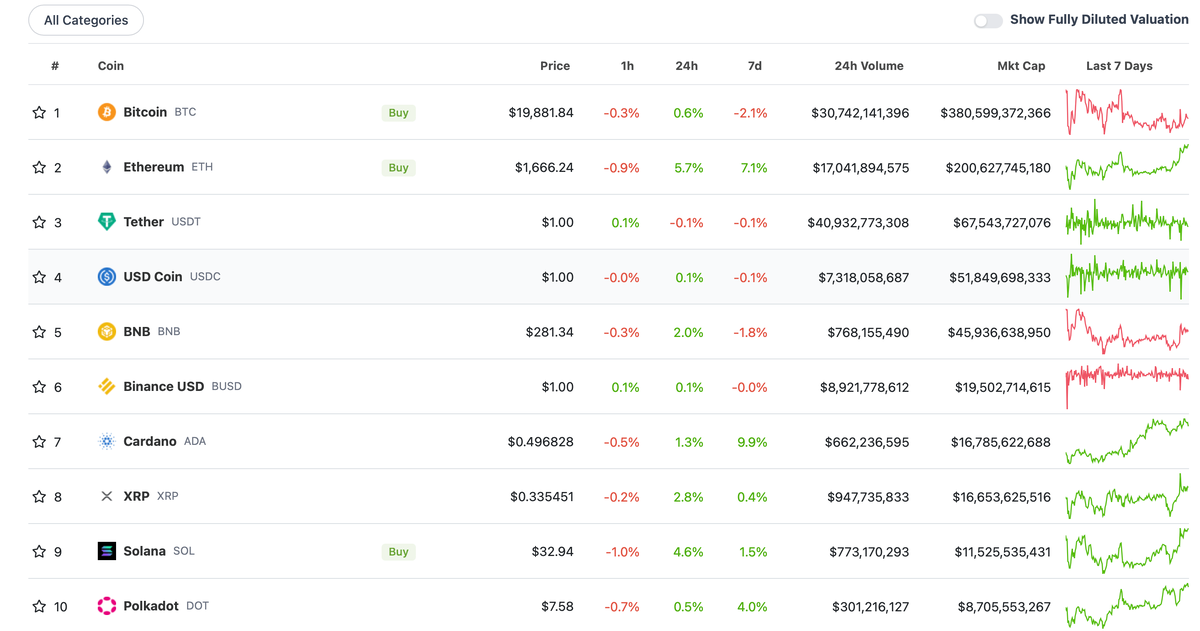Select Polkadot market cap $8,705,553,267

pos(1004,607)
